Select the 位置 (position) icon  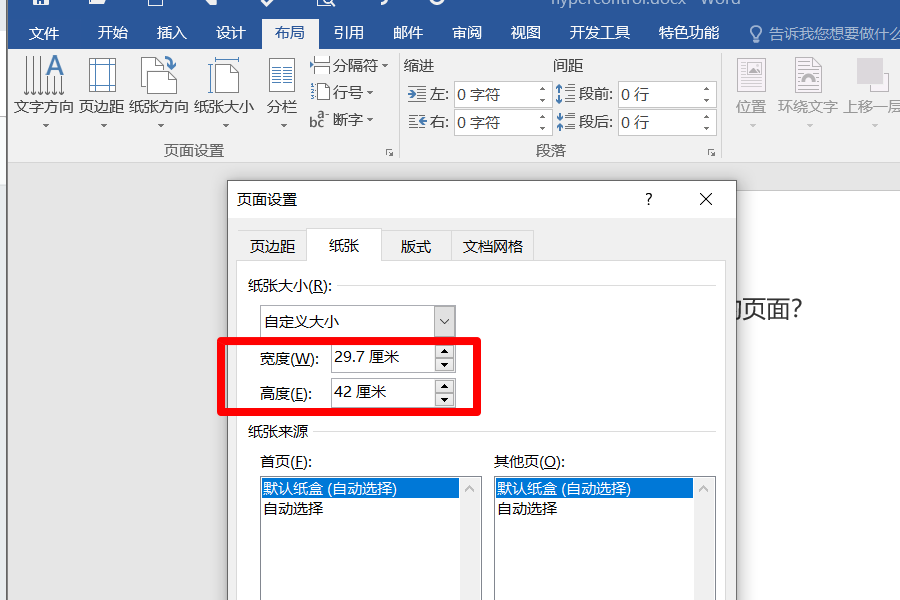(750, 90)
